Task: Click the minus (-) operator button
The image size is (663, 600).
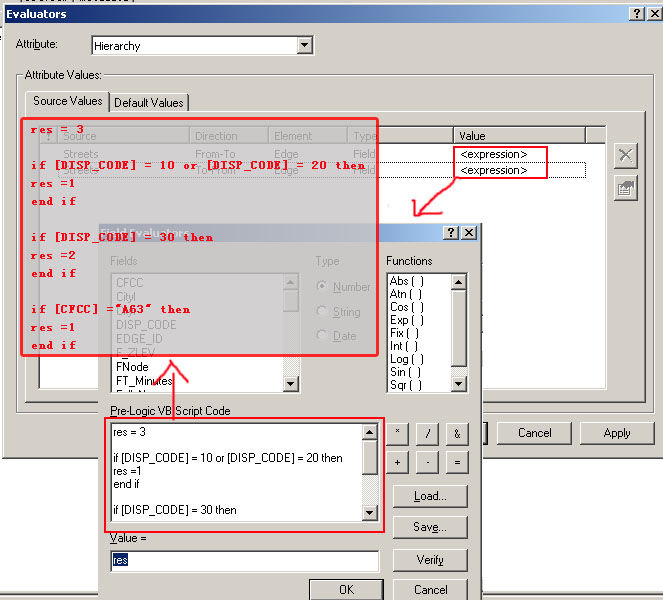Action: [427, 463]
